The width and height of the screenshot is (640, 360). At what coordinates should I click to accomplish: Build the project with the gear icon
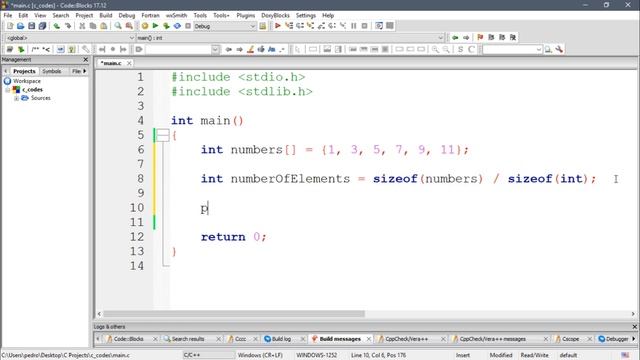(144, 26)
